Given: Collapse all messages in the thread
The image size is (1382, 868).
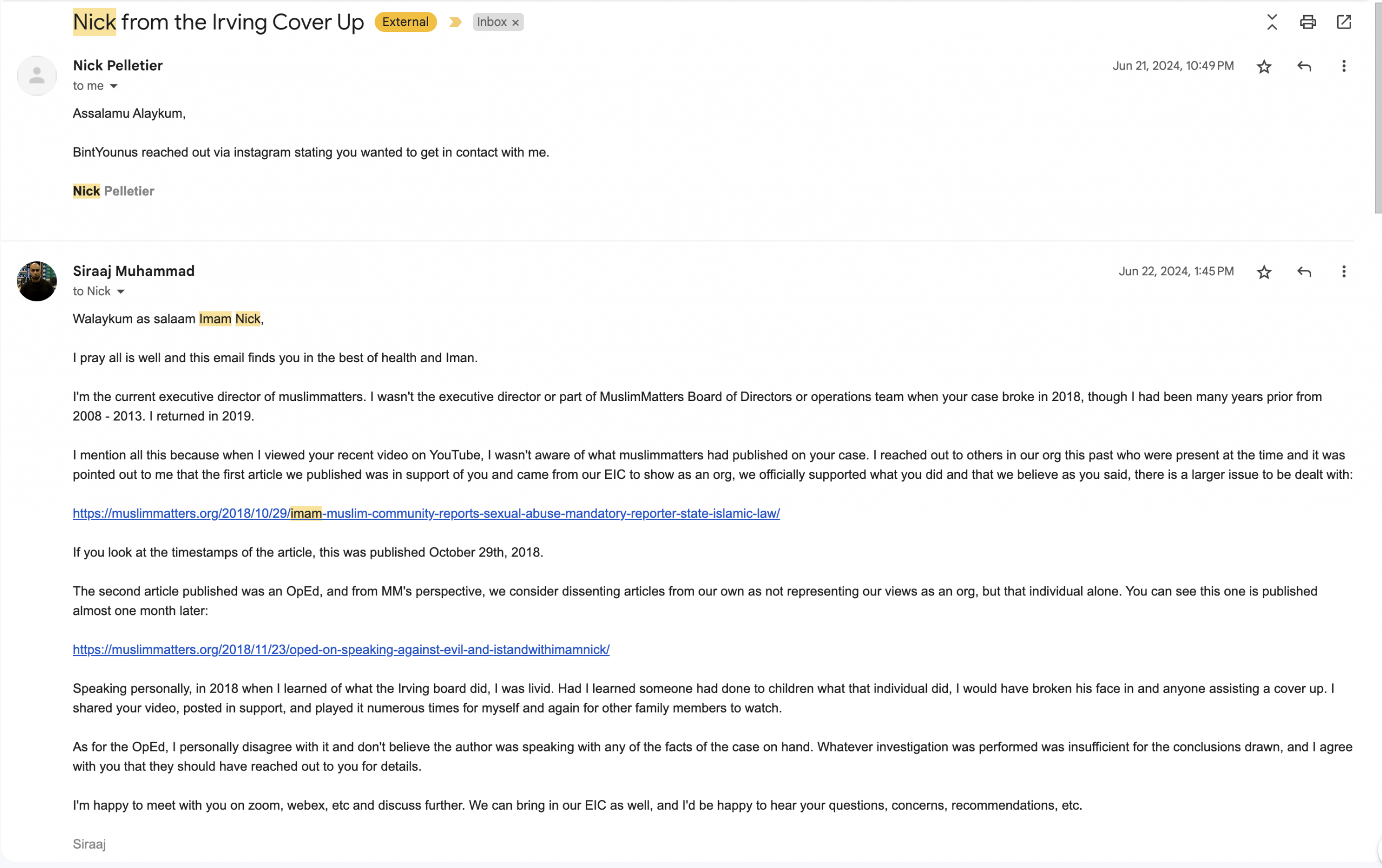Looking at the screenshot, I should point(1272,22).
